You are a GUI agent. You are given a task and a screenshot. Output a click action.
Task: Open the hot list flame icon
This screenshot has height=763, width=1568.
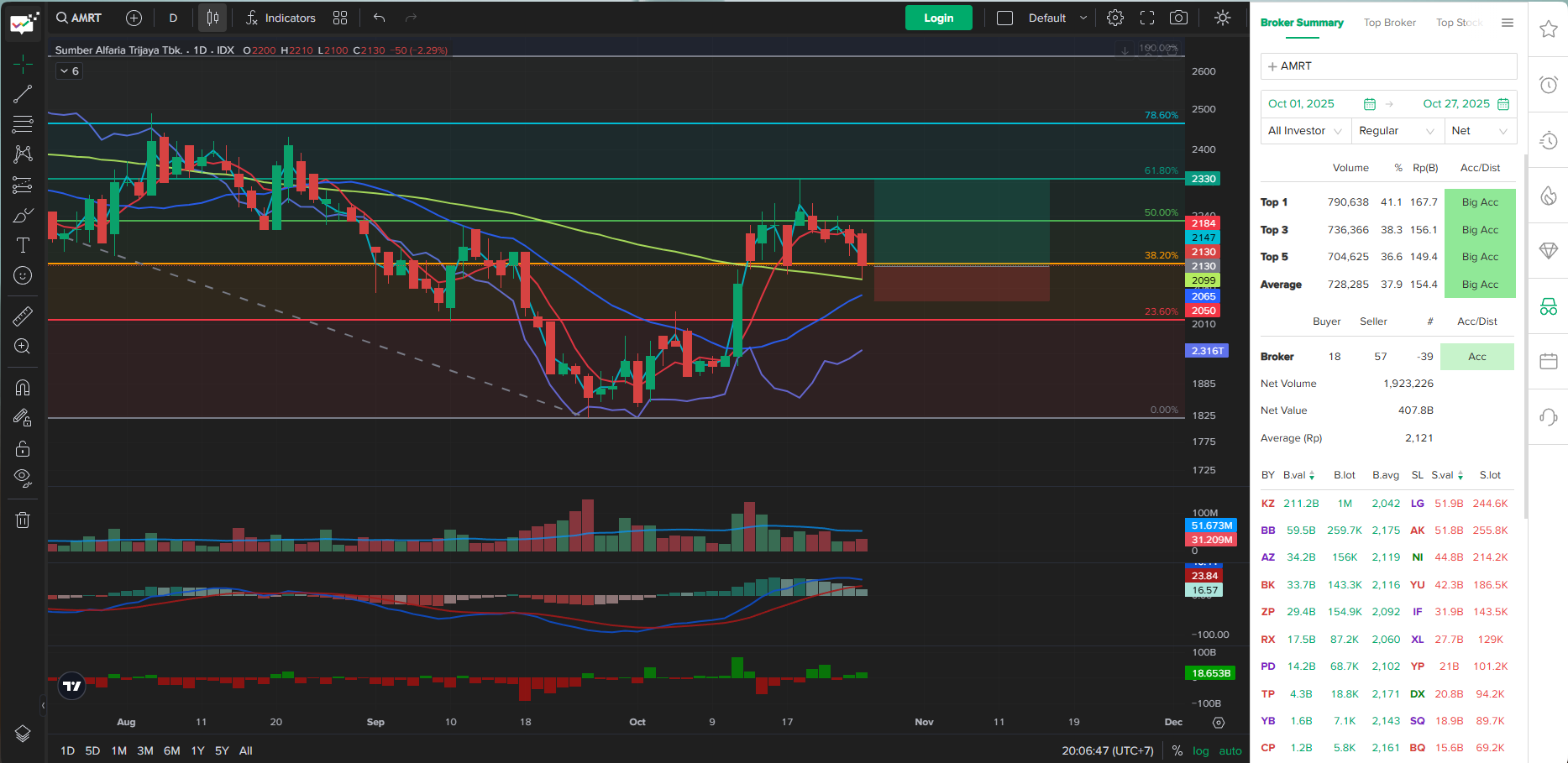(1549, 196)
